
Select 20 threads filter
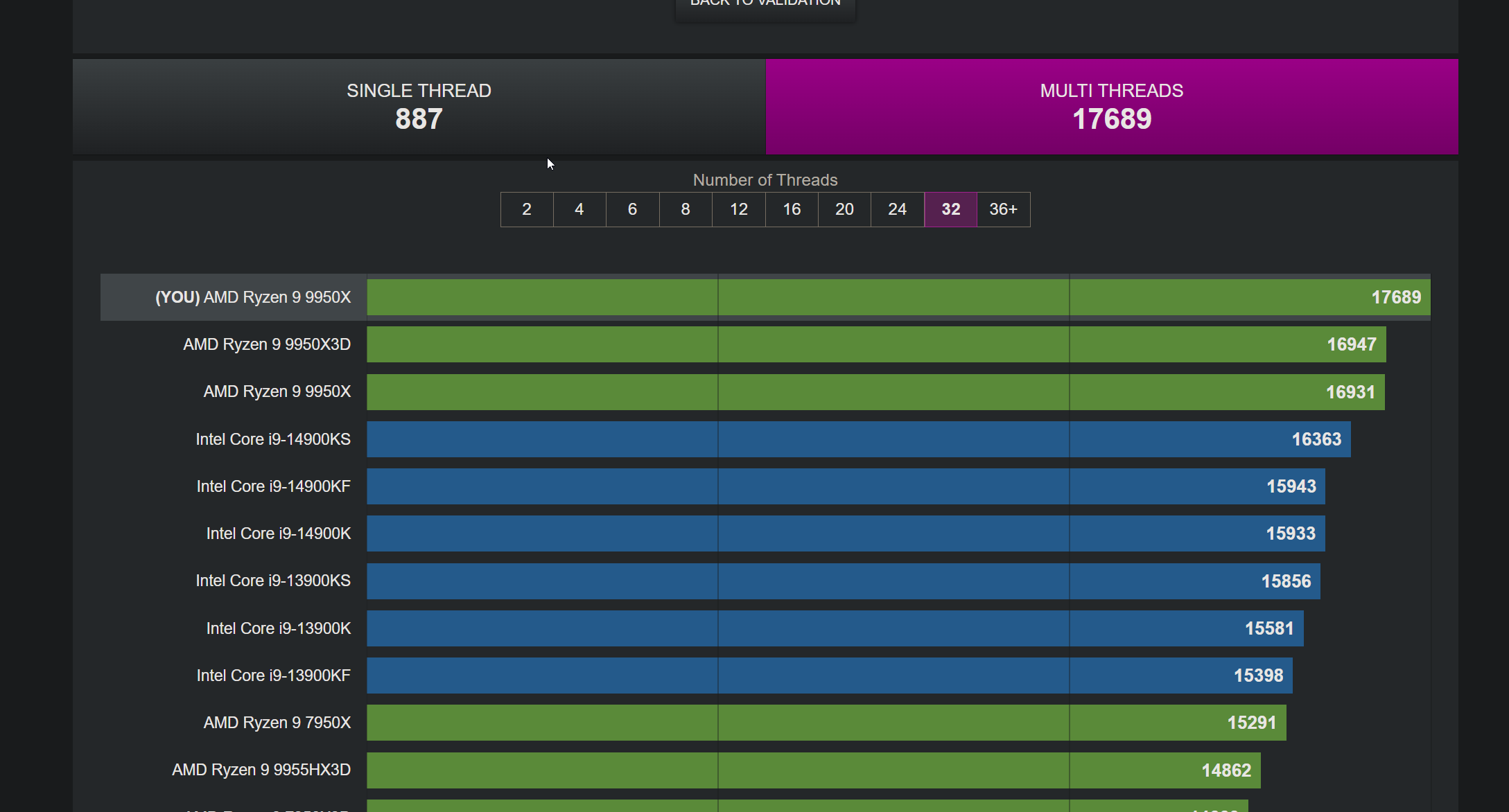[844, 209]
